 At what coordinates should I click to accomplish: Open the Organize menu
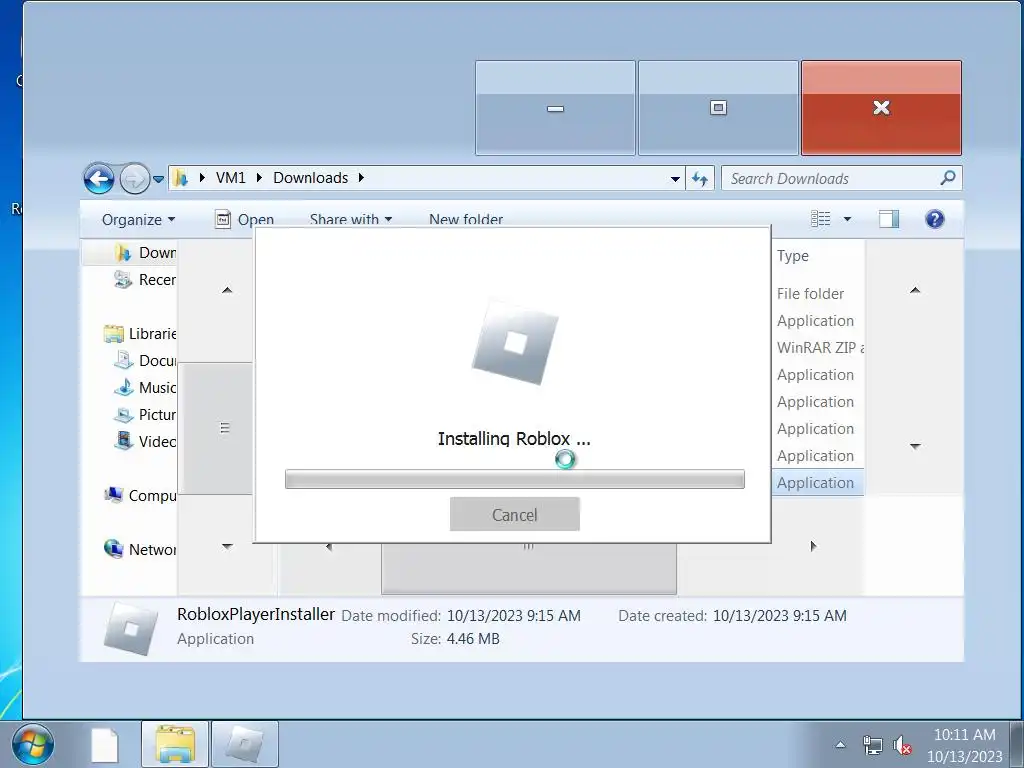pyautogui.click(x=138, y=219)
